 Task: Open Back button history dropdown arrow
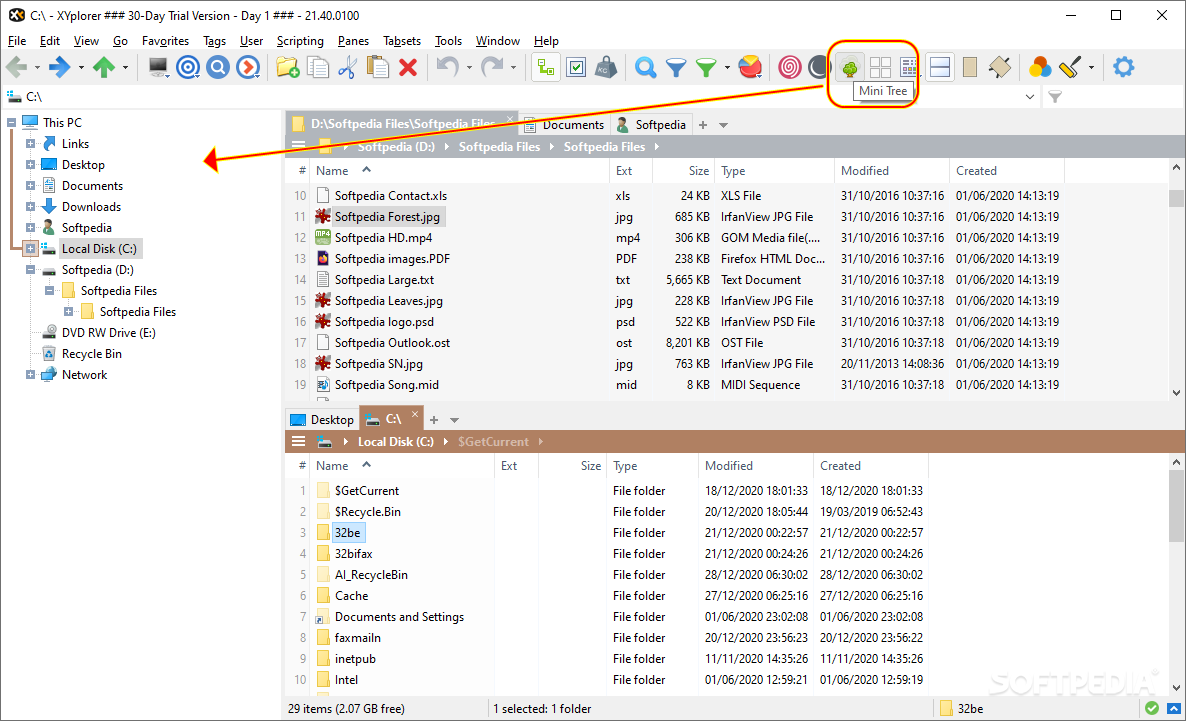(x=37, y=68)
